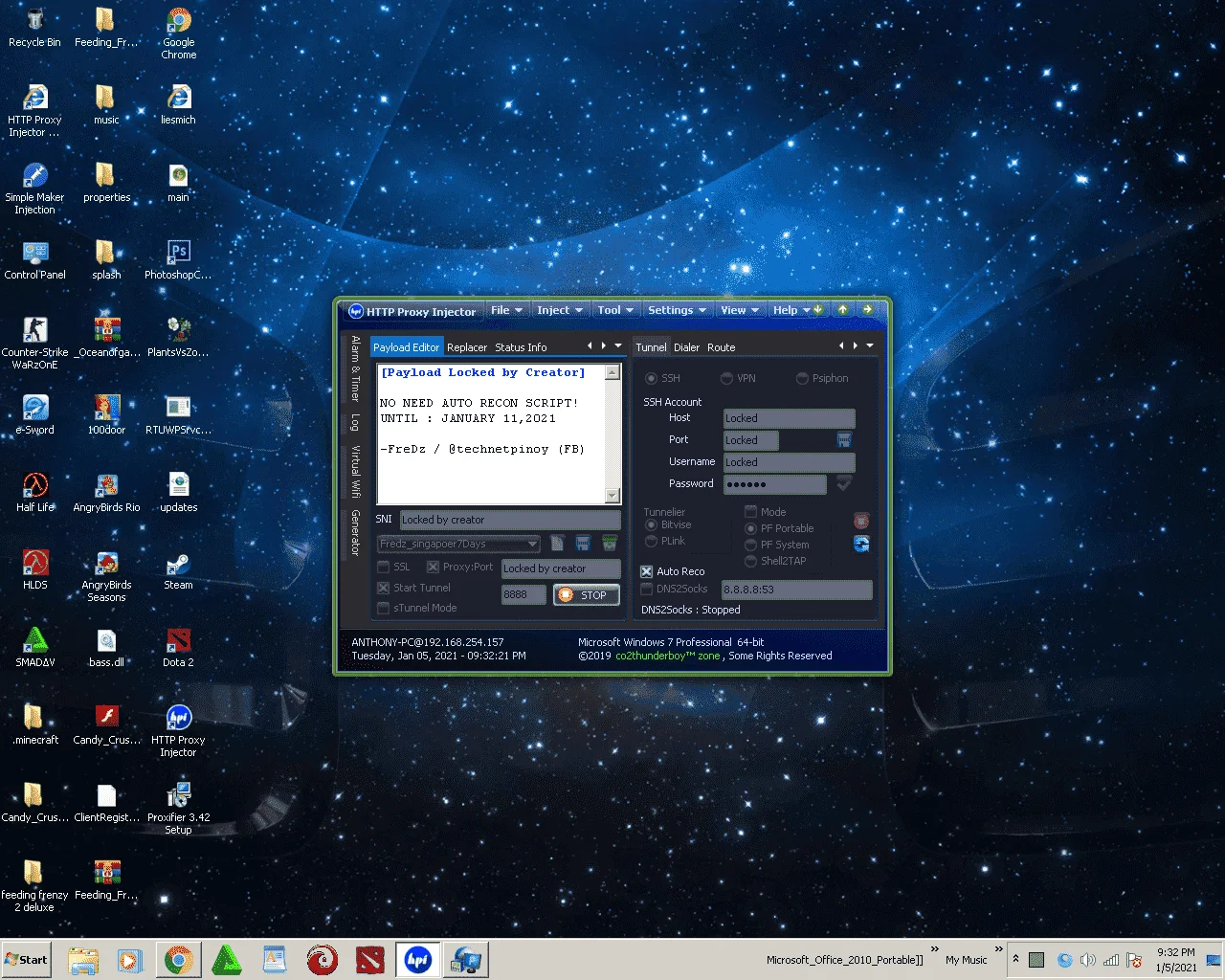Click the blue floppy save config icon
1225x980 pixels.
[583, 544]
